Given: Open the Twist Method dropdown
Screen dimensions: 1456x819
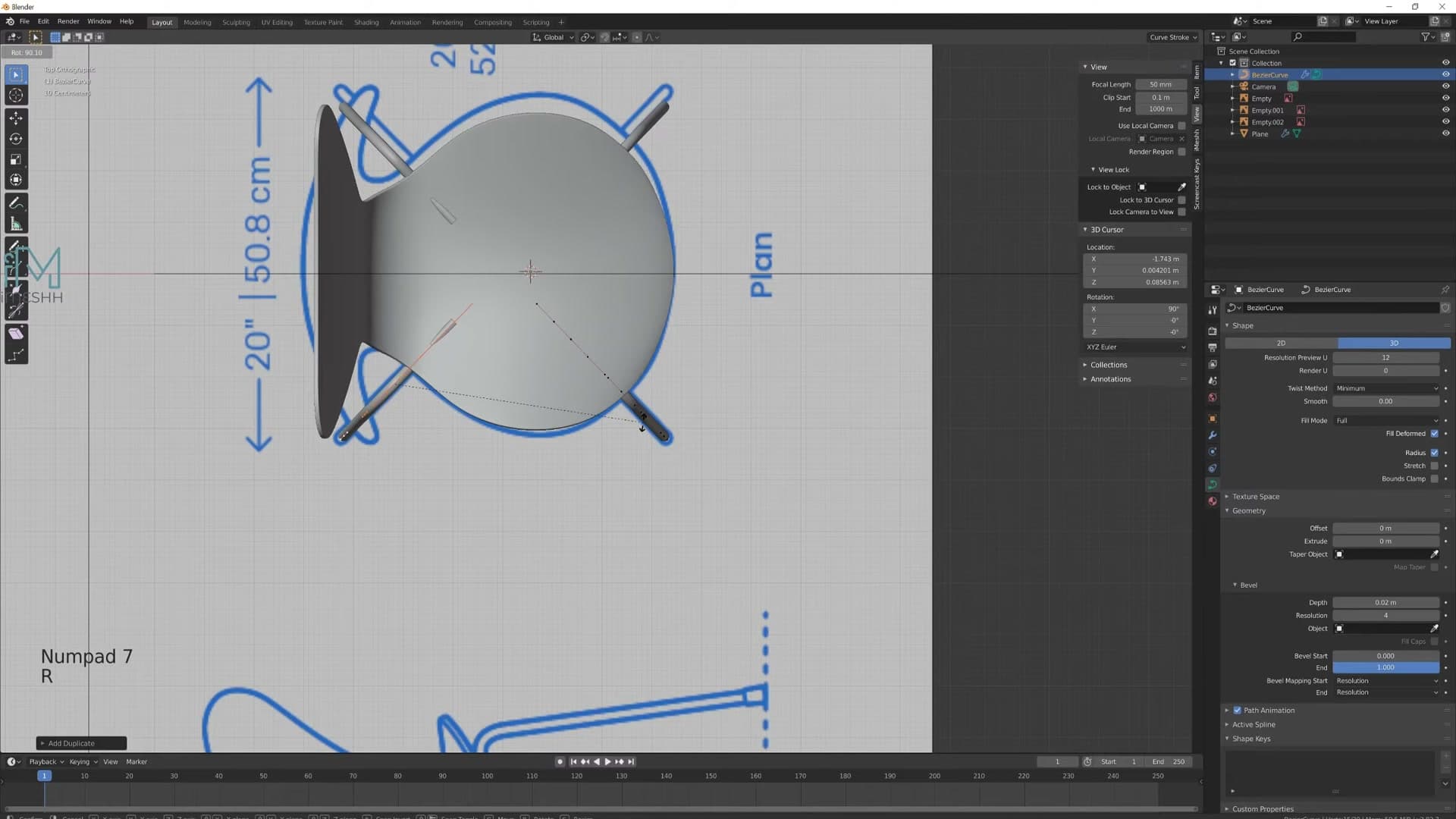Looking at the screenshot, I should pyautogui.click(x=1386, y=388).
